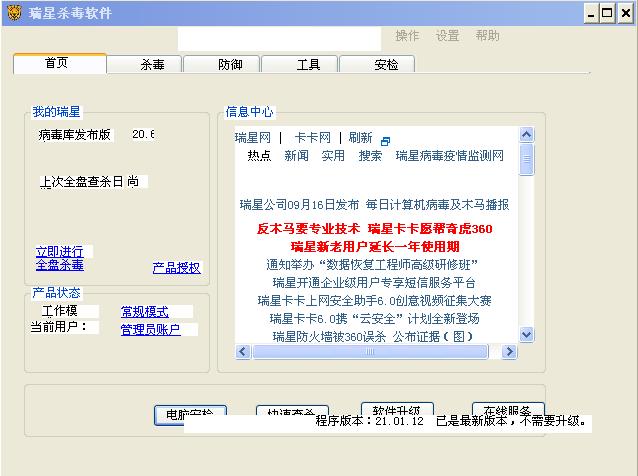The height and width of the screenshot is (476, 638).
Task: Open the 瑞星网 link
Action: coord(253,138)
